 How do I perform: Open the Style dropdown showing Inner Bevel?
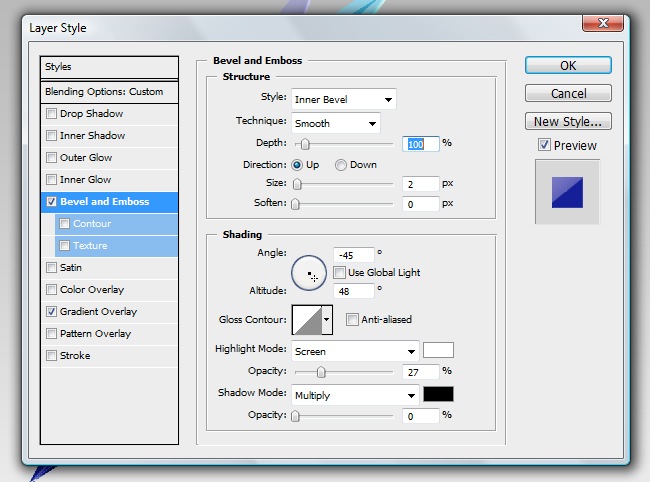pos(344,99)
